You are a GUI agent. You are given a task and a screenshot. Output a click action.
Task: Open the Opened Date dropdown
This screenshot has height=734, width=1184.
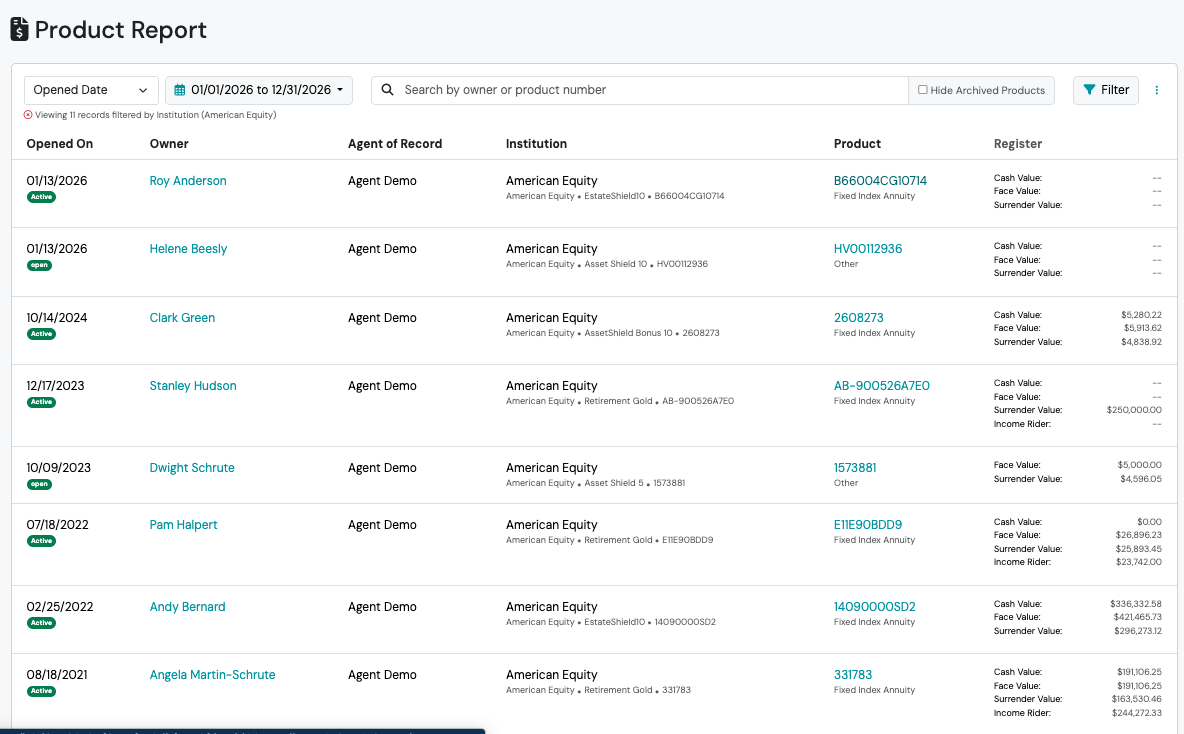[x=91, y=90]
